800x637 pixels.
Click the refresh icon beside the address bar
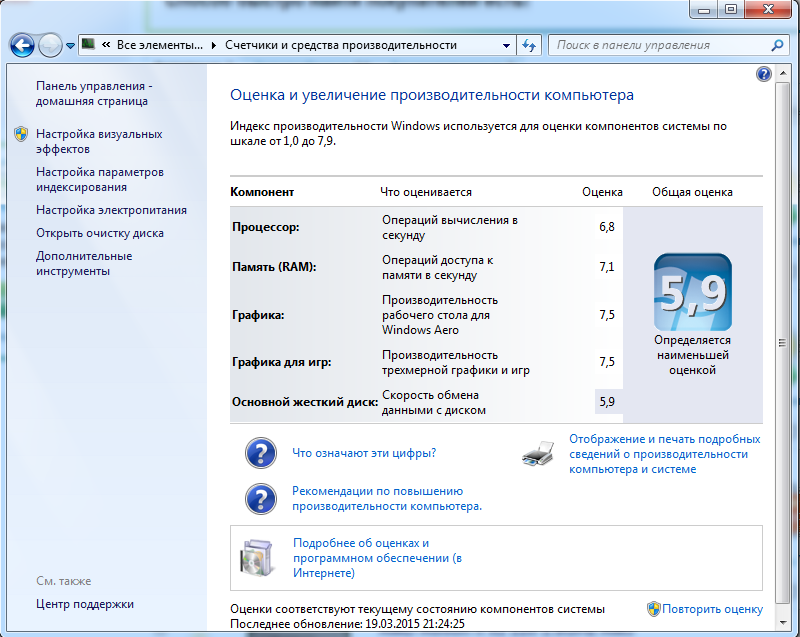[x=530, y=45]
